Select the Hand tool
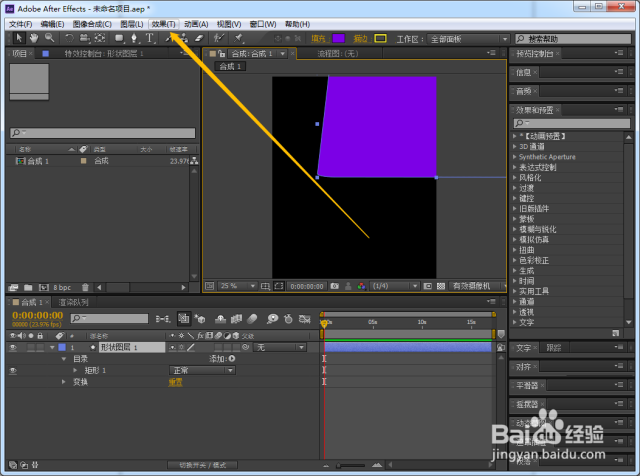 (34, 38)
